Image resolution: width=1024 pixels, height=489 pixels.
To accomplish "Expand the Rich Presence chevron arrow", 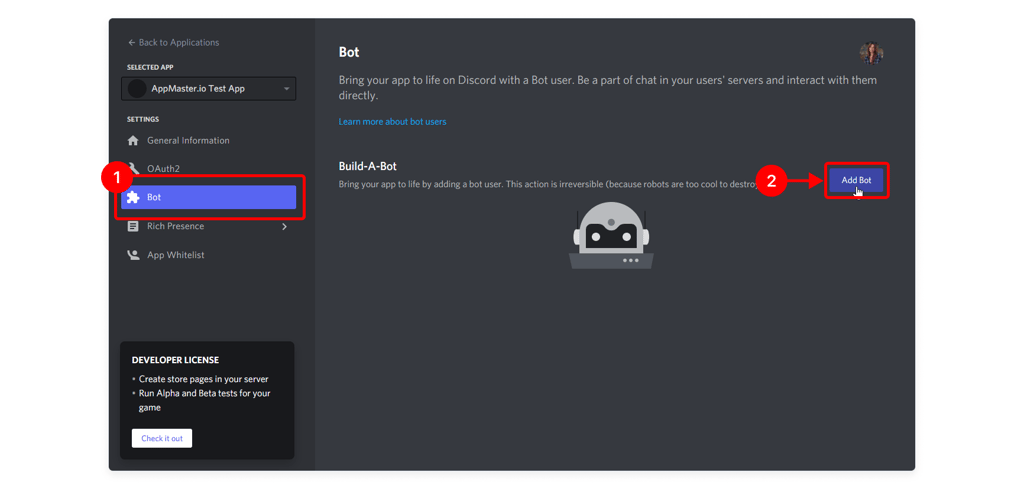I will [x=284, y=227].
